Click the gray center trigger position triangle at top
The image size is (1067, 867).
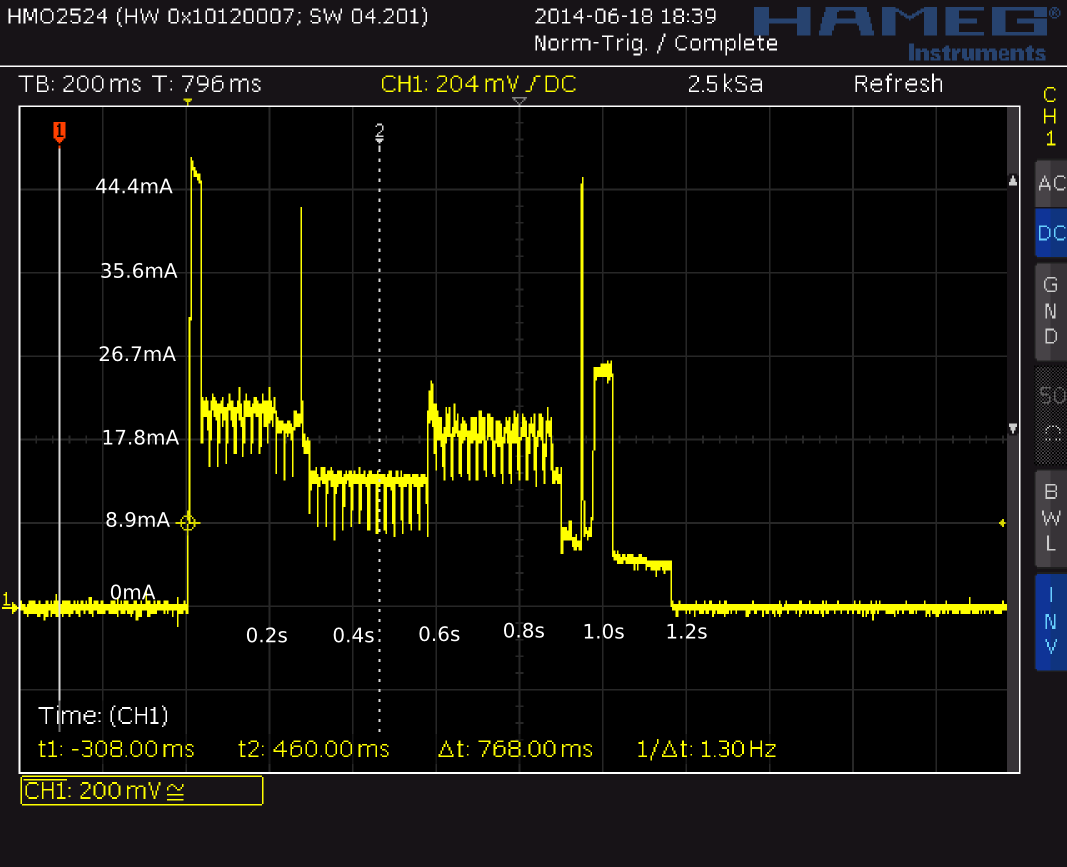pyautogui.click(x=519, y=101)
